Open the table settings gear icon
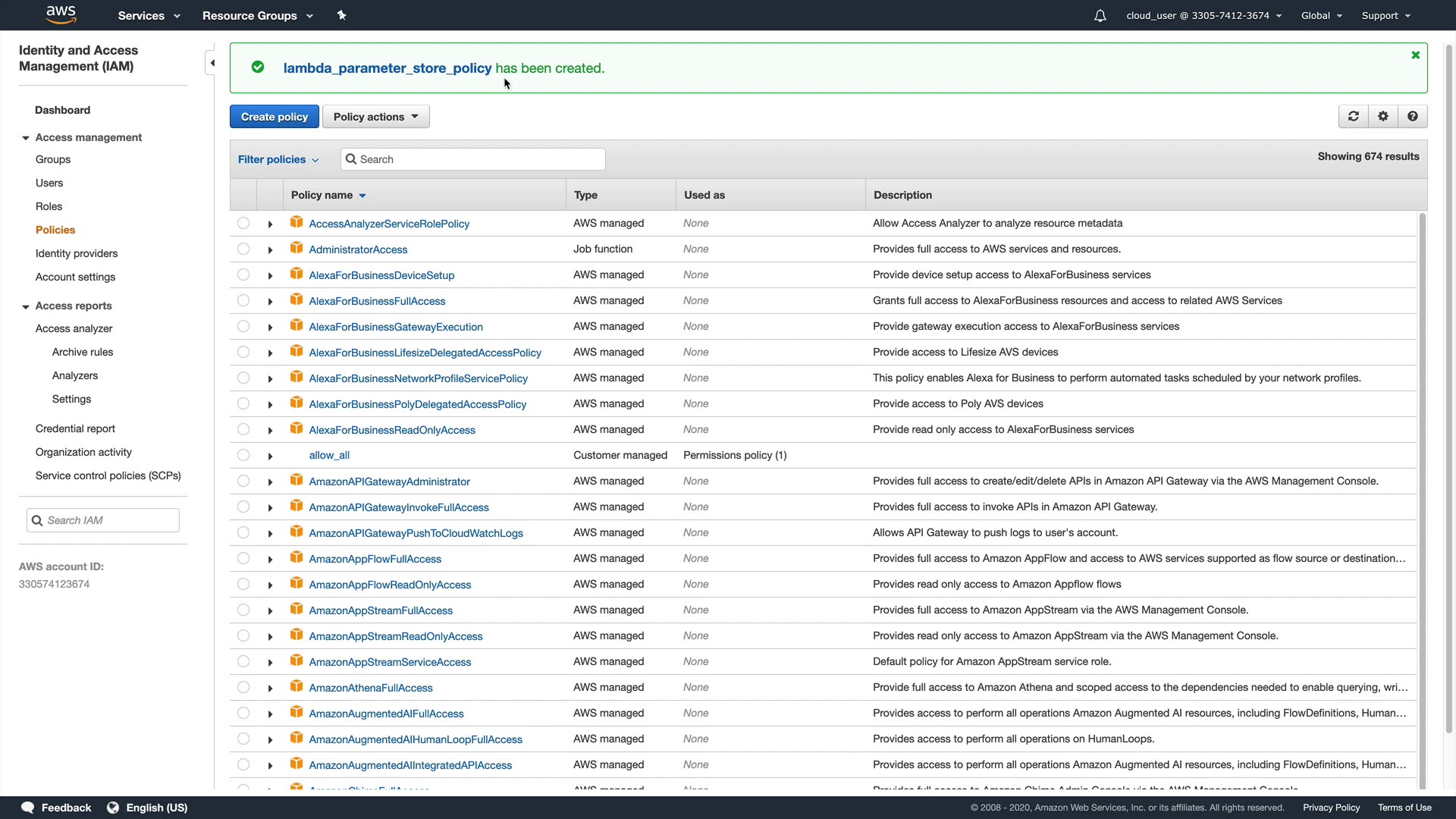Image resolution: width=1456 pixels, height=819 pixels. click(x=1383, y=116)
